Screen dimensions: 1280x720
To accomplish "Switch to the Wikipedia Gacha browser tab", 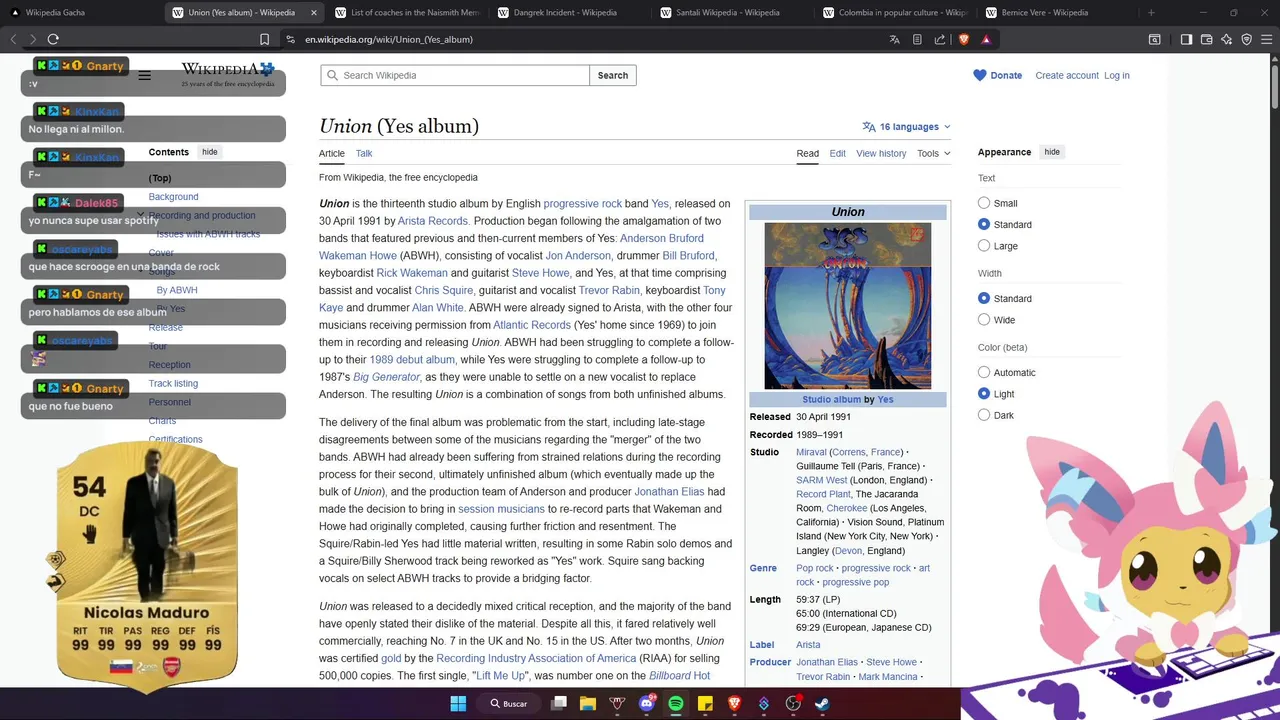I will point(82,13).
